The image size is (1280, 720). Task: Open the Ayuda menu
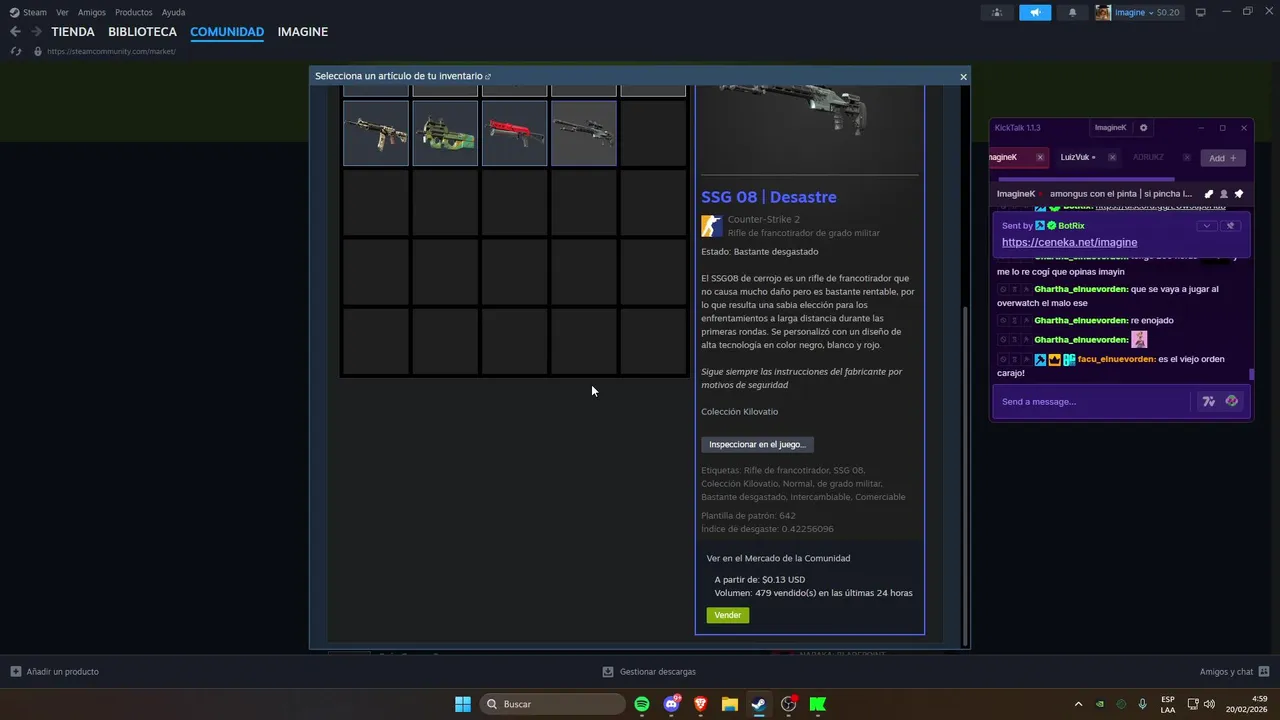click(x=173, y=12)
